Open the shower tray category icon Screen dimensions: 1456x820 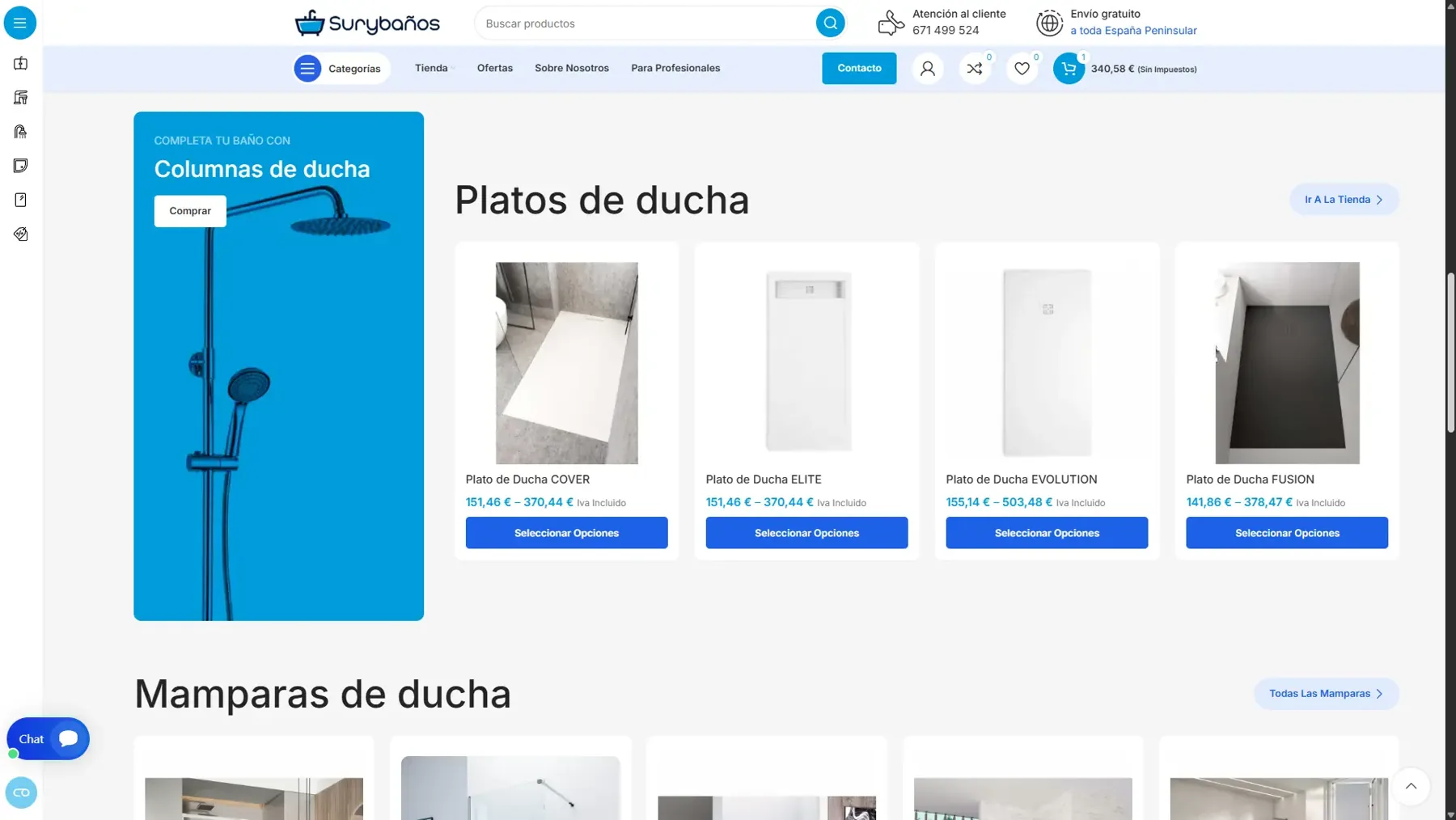point(21,166)
